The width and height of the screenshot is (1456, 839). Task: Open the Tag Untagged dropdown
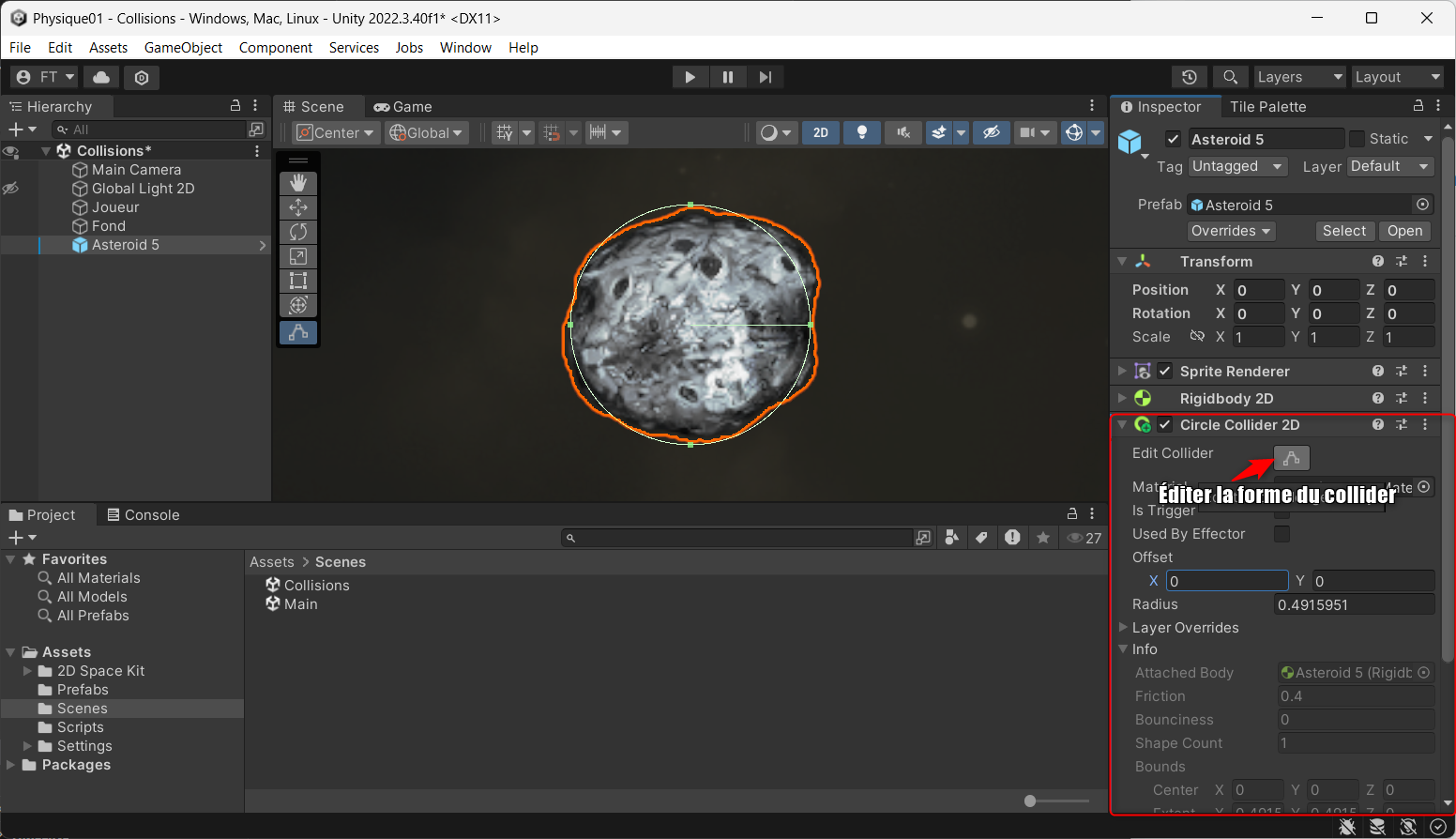pyautogui.click(x=1237, y=166)
